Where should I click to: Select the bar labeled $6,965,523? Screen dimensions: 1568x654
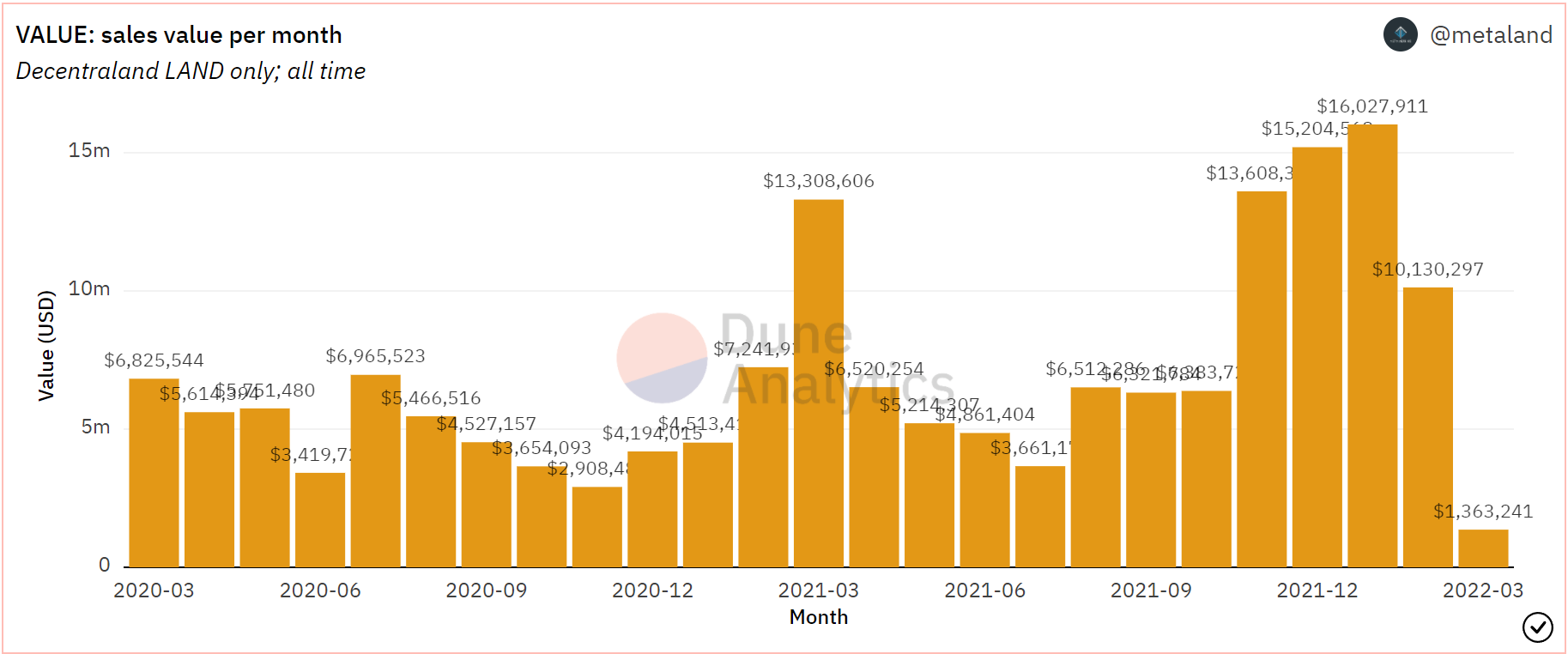tap(375, 470)
